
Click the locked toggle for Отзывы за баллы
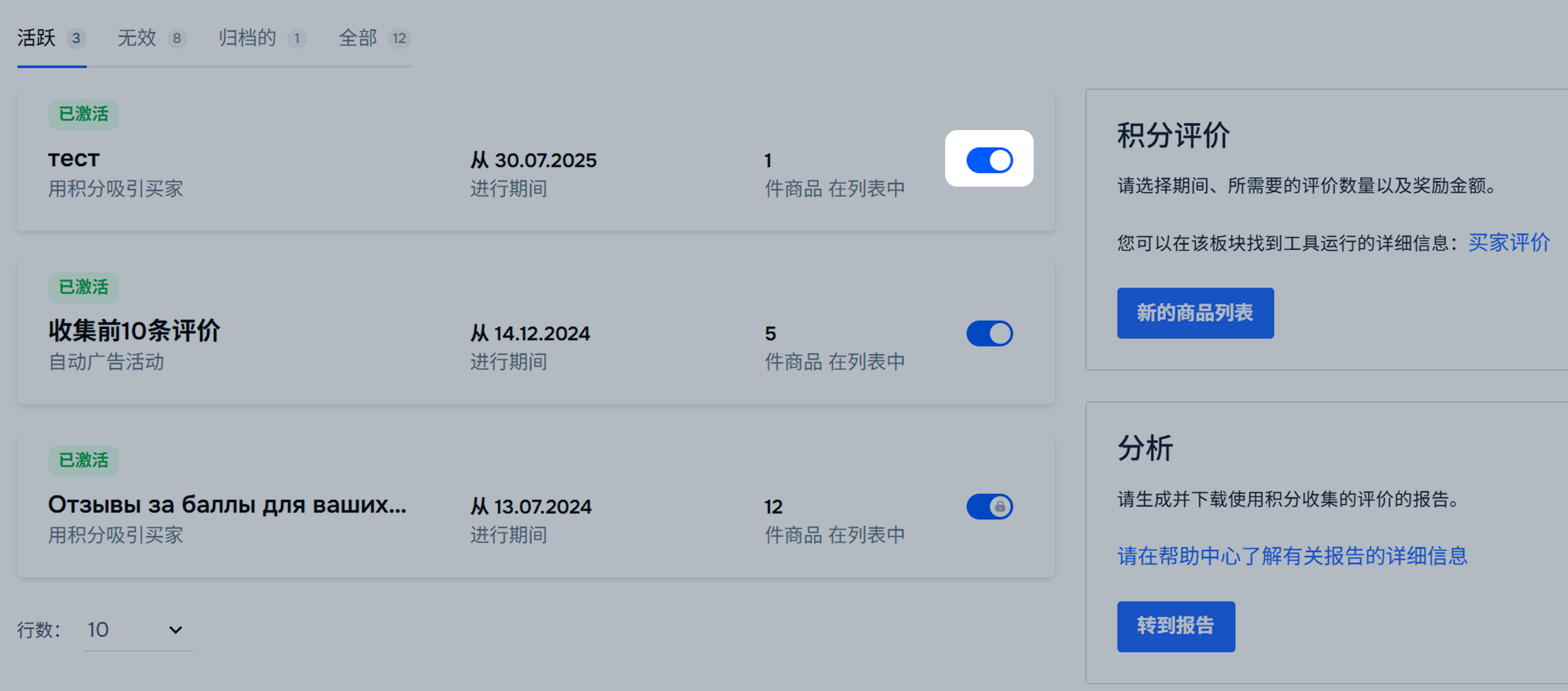(x=989, y=507)
